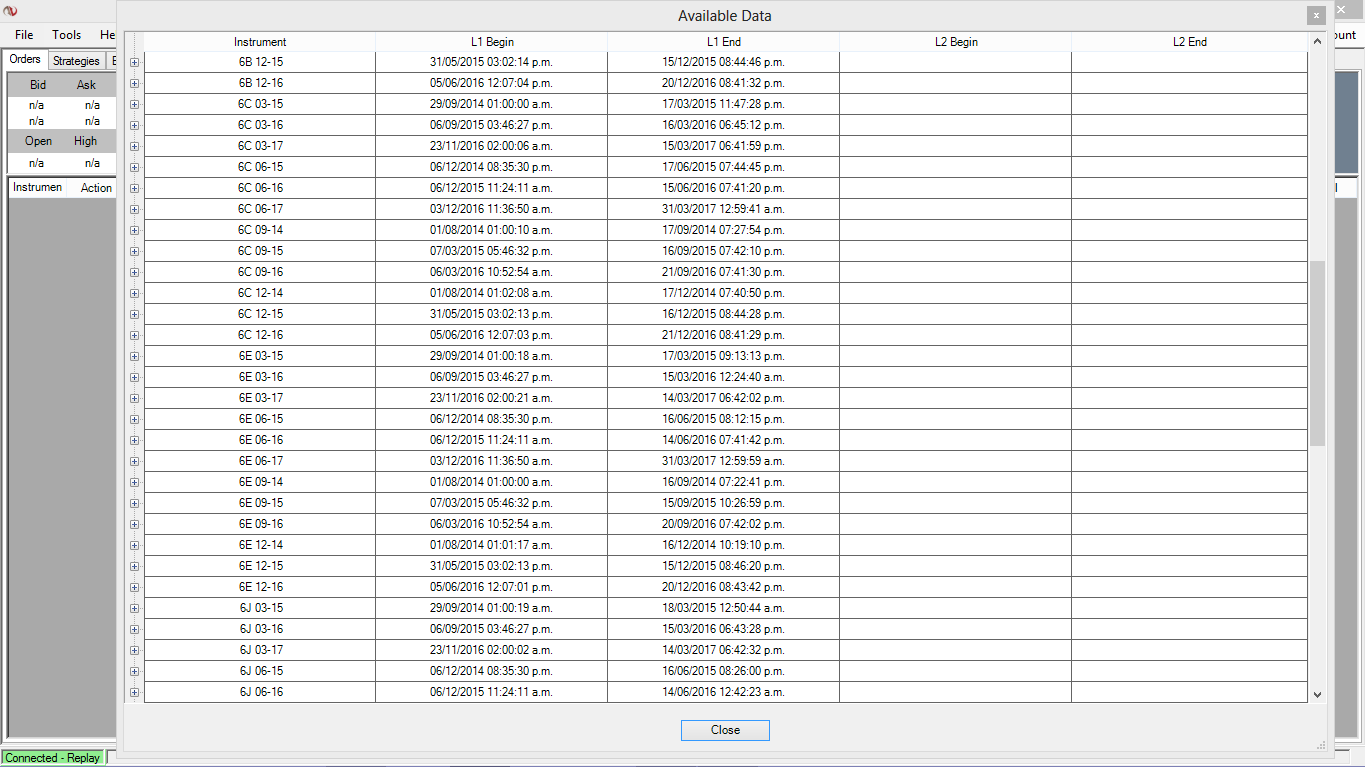This screenshot has height=767, width=1365.
Task: Click the L2 Begin column header
Action: tap(956, 42)
